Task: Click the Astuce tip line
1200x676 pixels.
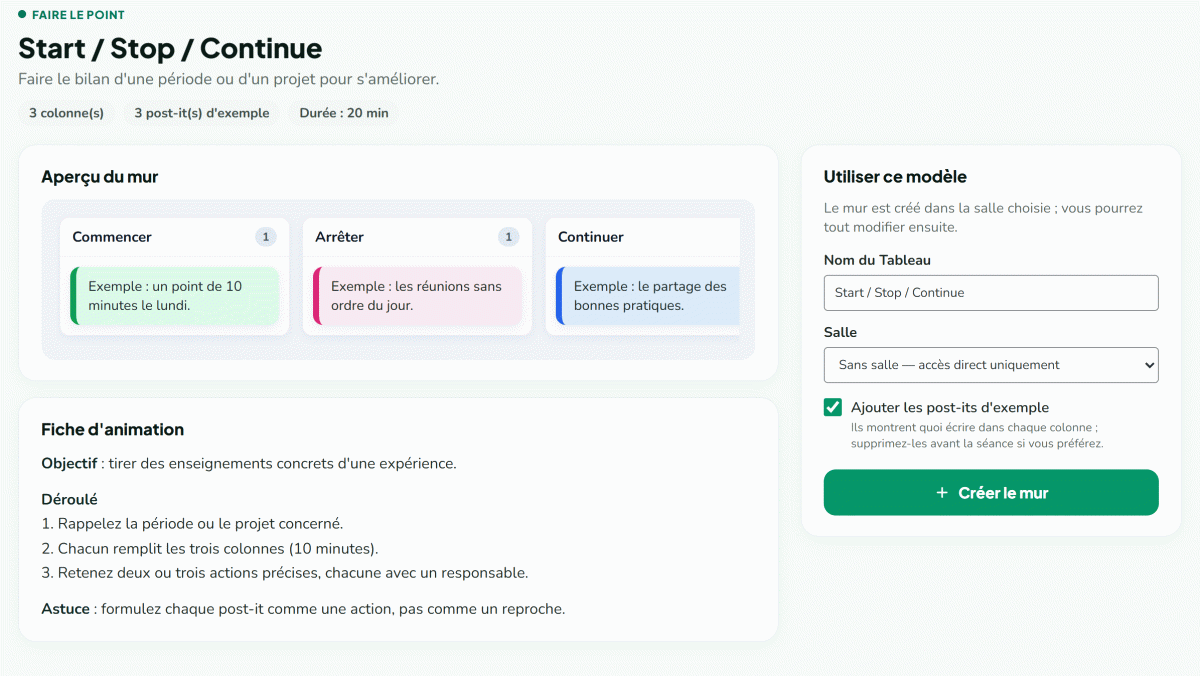Action: 303,608
